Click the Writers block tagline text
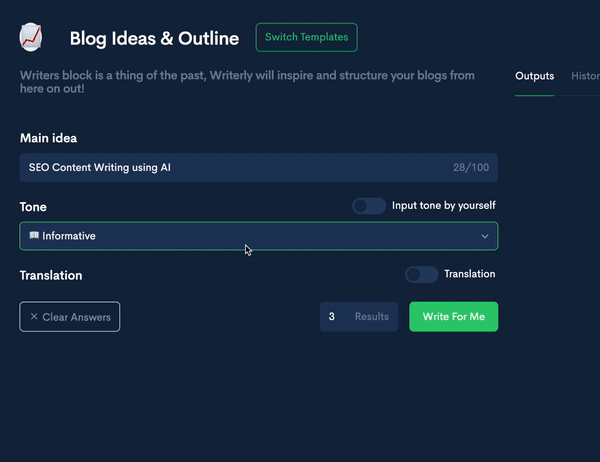The height and width of the screenshot is (462, 600). (248, 81)
